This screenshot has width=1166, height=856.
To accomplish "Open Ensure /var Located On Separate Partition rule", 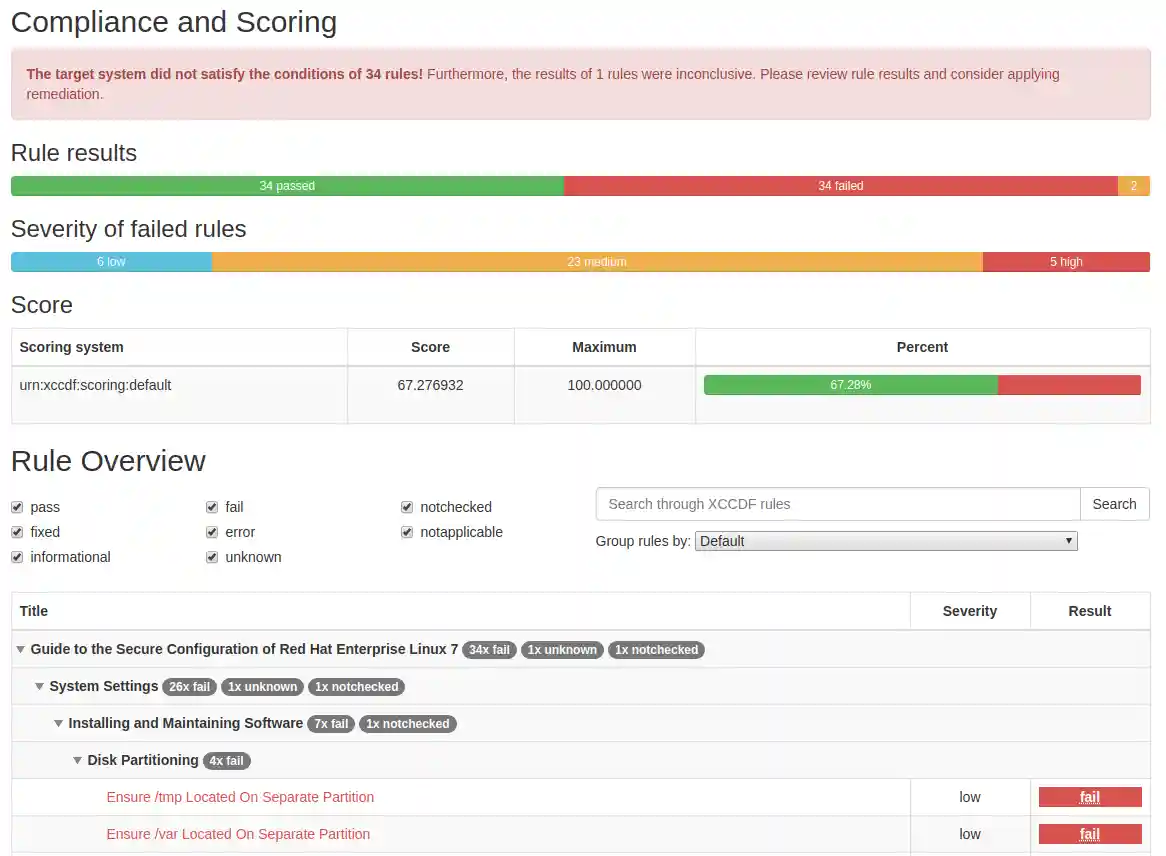I will pyautogui.click(x=238, y=834).
